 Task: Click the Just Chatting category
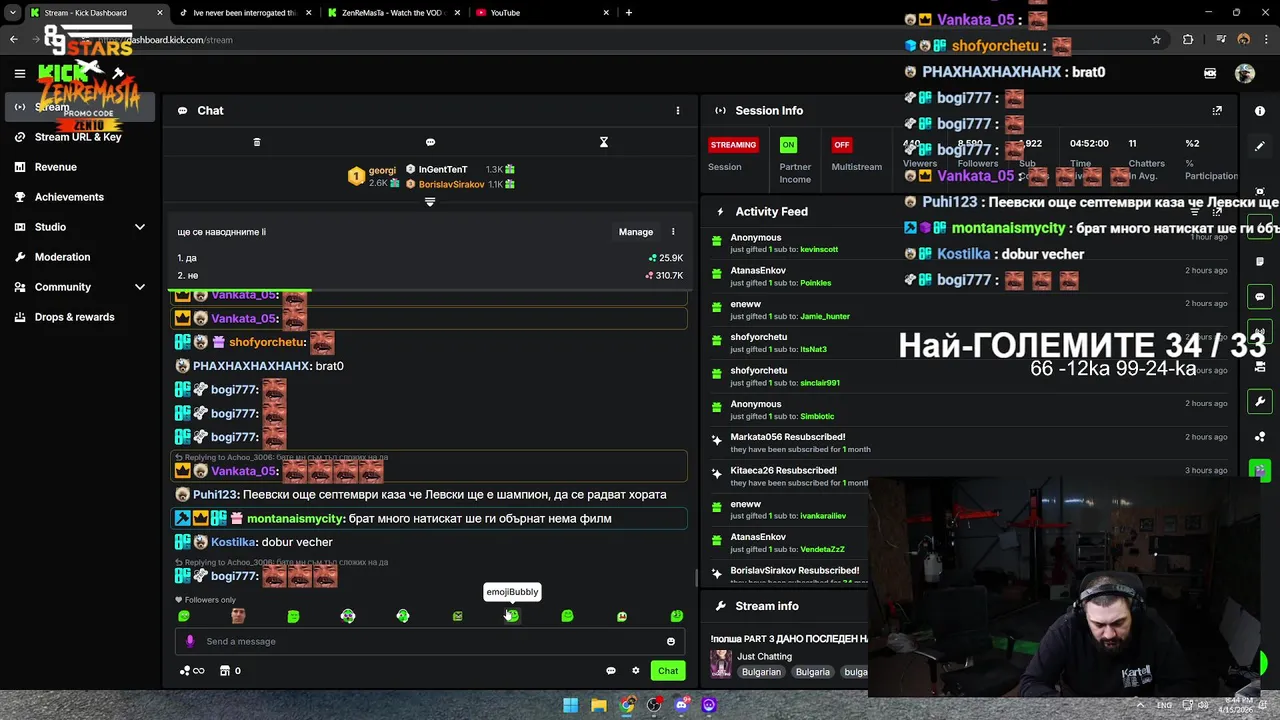pyautogui.click(x=764, y=656)
